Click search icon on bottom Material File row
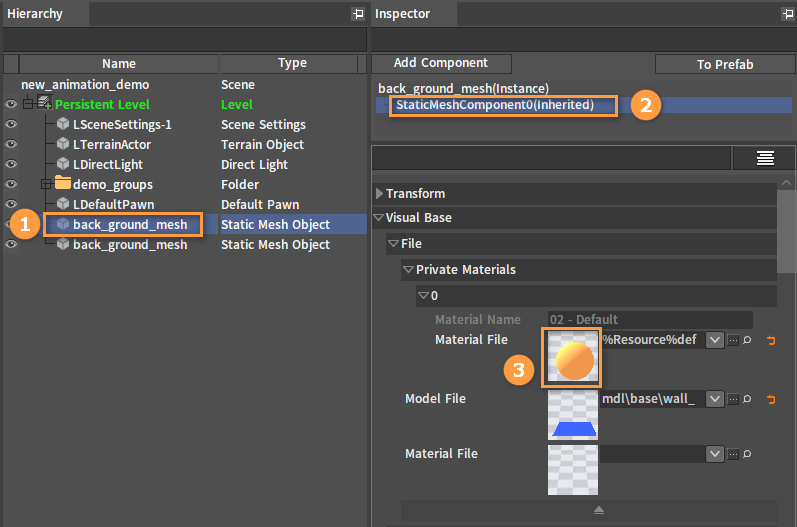 747,454
